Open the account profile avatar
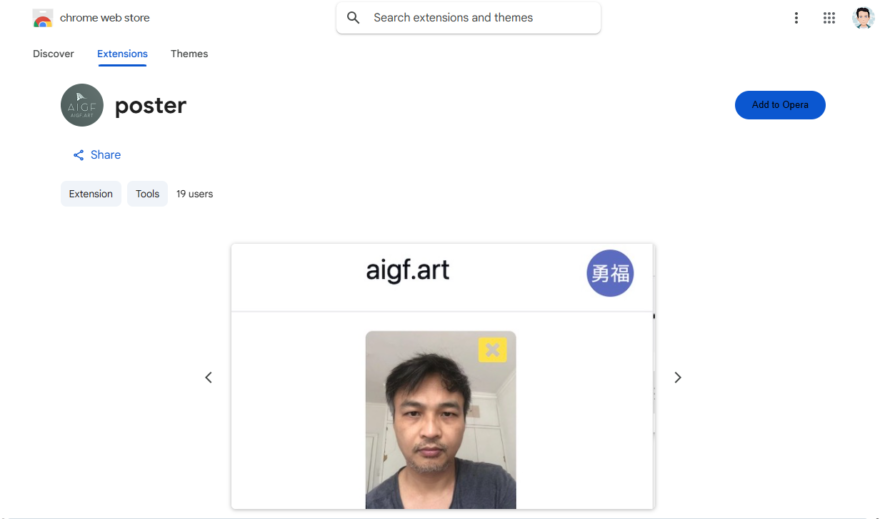885x519 pixels. pos(863,18)
